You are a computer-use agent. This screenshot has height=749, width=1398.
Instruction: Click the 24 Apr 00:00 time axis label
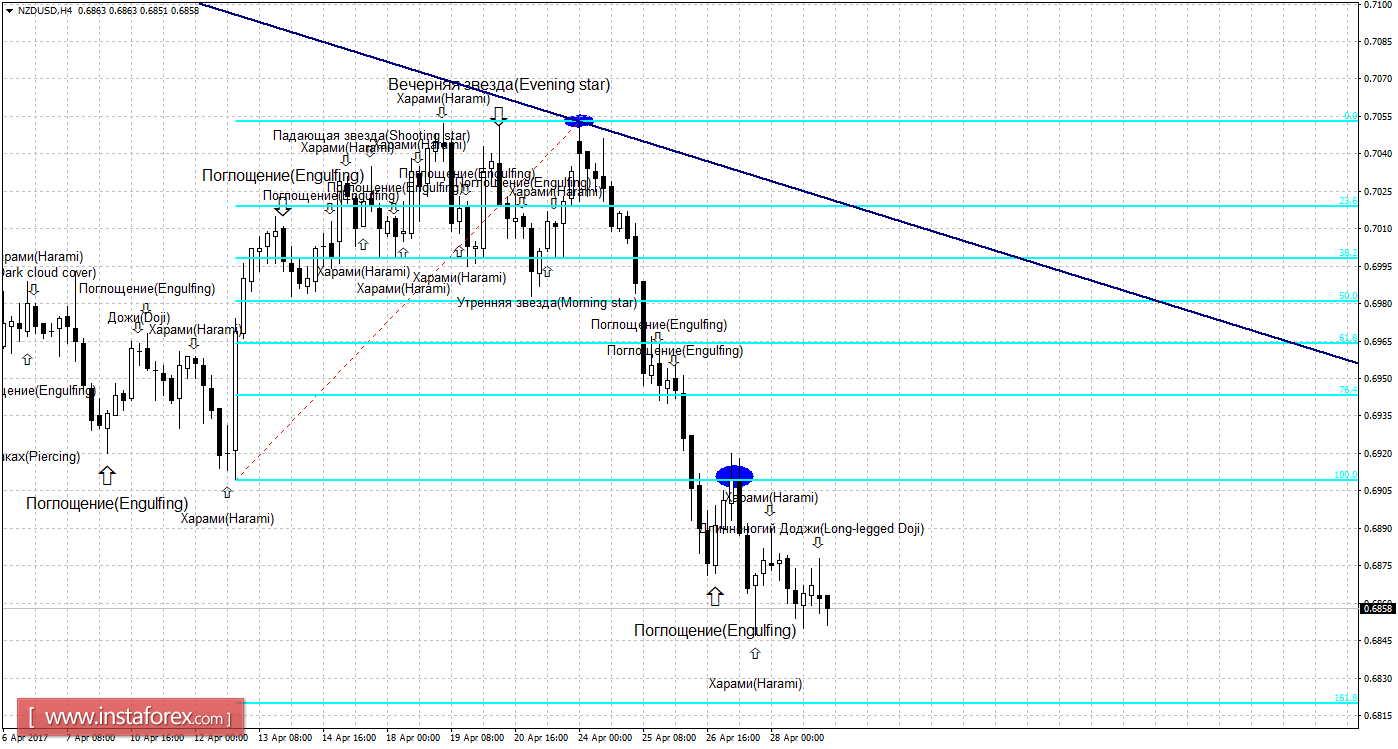604,738
